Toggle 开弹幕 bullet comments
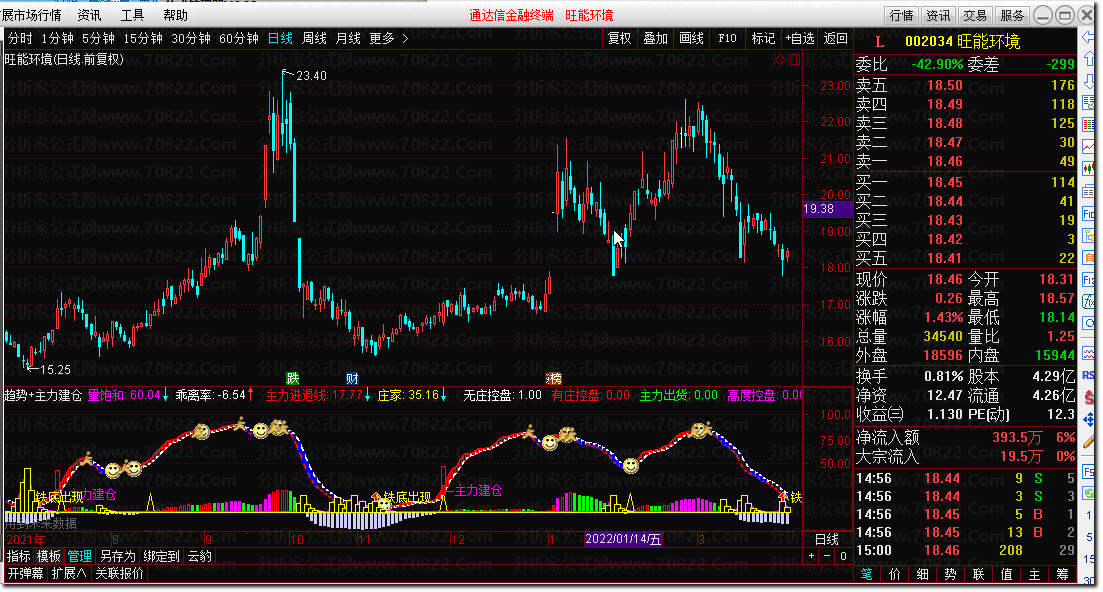Image resolution: width=1103 pixels, height=592 pixels. 26,574
